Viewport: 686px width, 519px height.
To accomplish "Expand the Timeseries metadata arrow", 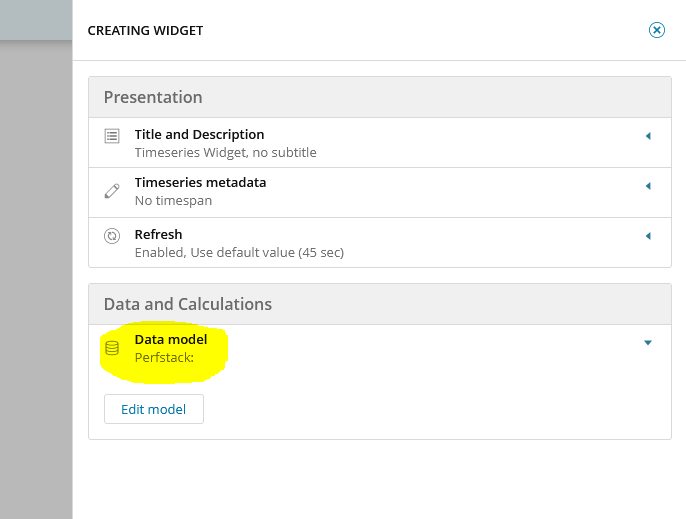I will 648,186.
